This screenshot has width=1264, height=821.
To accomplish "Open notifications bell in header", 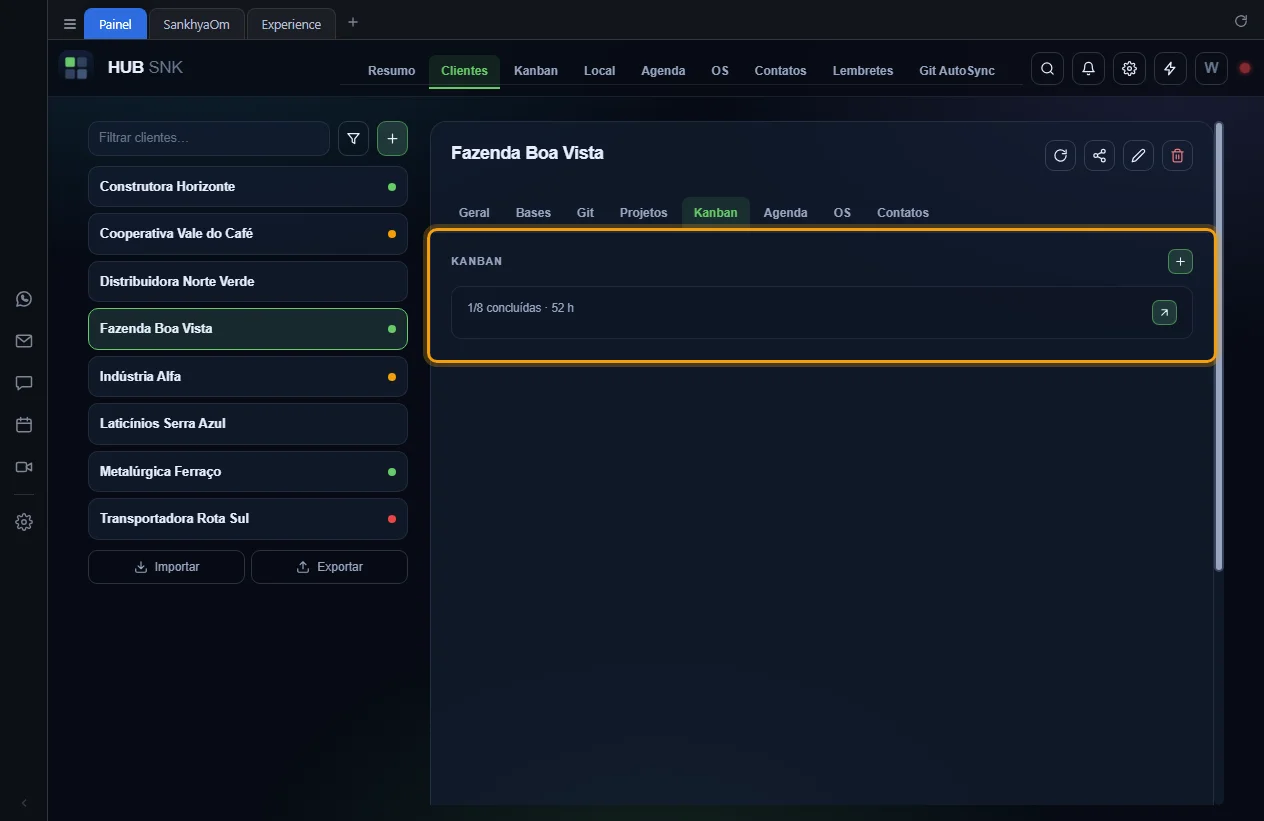I will 1088,68.
